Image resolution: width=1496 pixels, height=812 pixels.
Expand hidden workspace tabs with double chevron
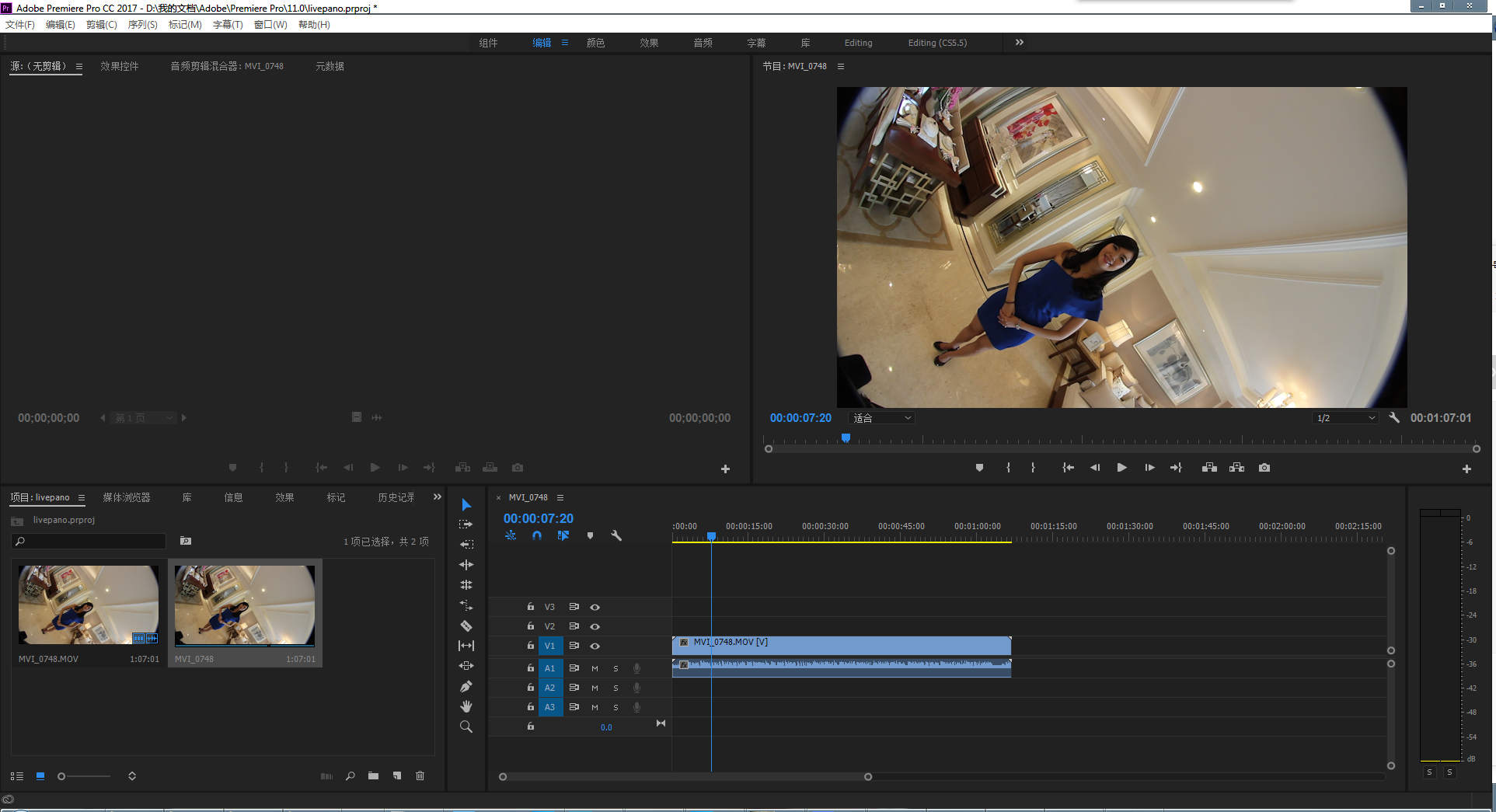[x=1019, y=43]
